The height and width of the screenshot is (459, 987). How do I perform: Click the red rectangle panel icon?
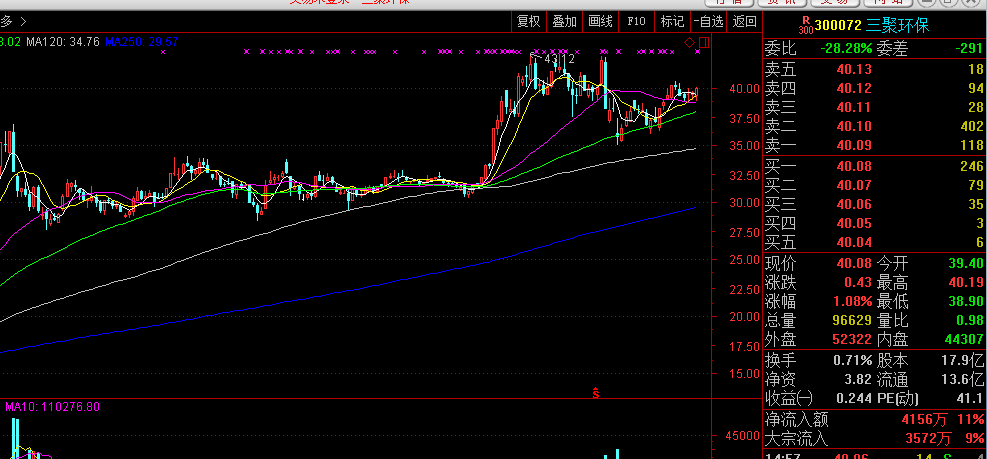[x=704, y=43]
